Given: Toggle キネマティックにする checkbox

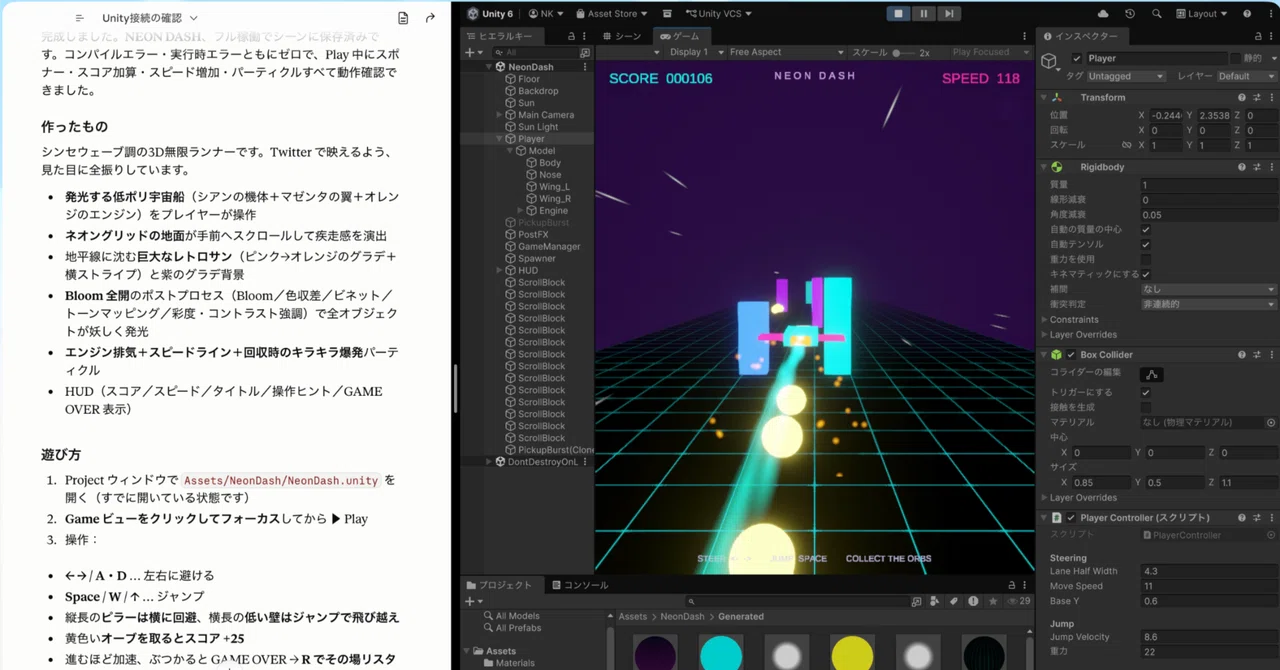Looking at the screenshot, I should pos(1146,274).
